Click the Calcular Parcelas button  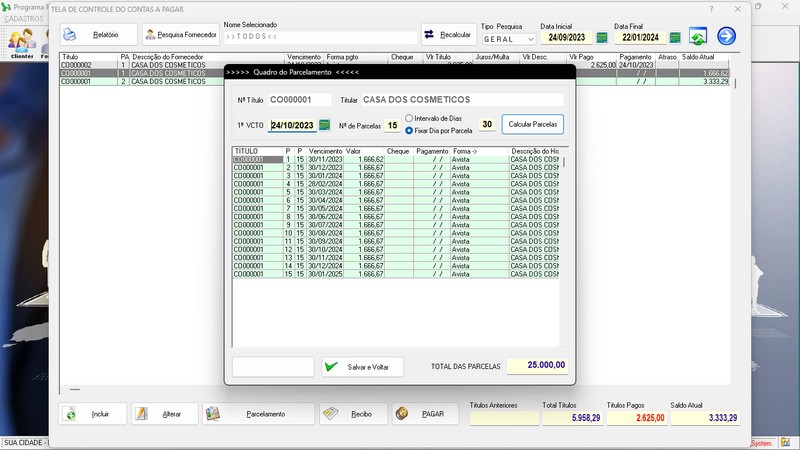[x=533, y=125]
